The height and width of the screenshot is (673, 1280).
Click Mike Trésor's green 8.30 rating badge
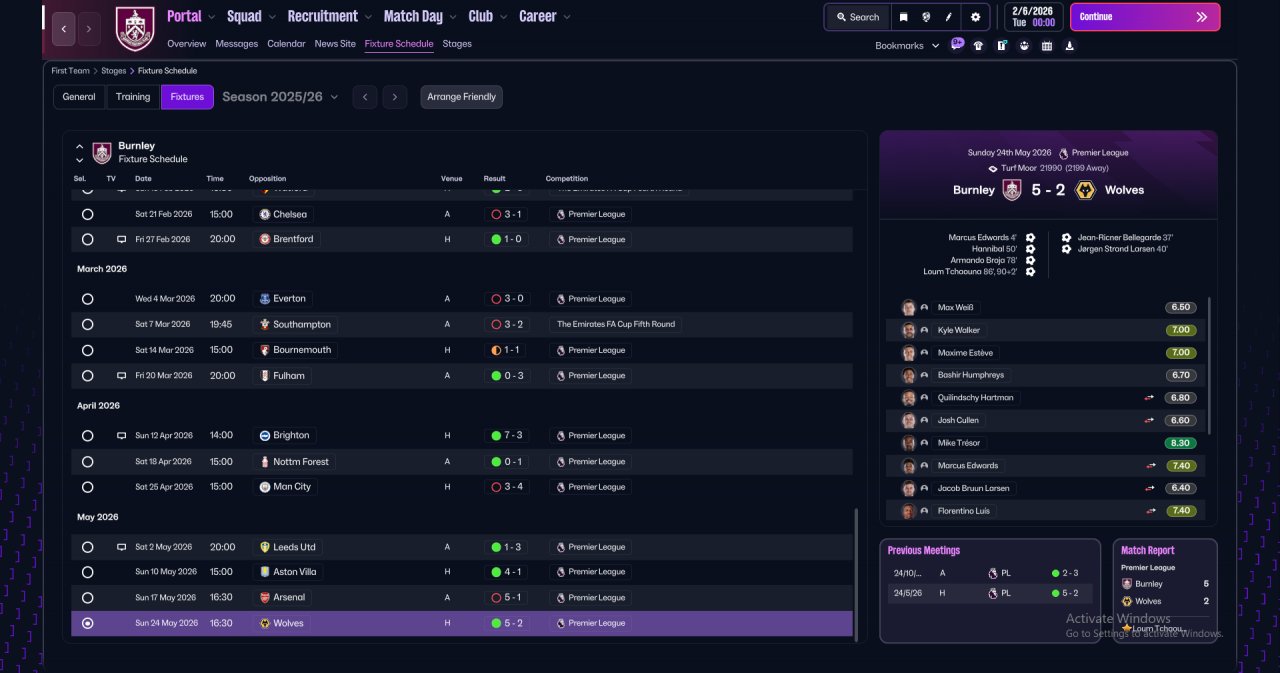(1181, 443)
